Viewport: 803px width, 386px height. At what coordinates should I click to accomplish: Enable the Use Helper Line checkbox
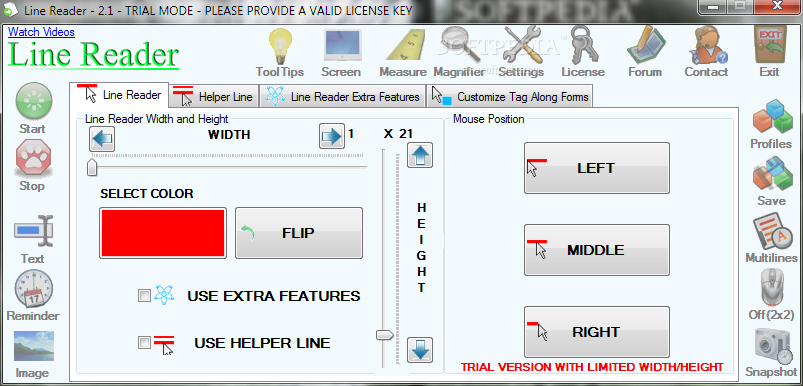coord(144,342)
